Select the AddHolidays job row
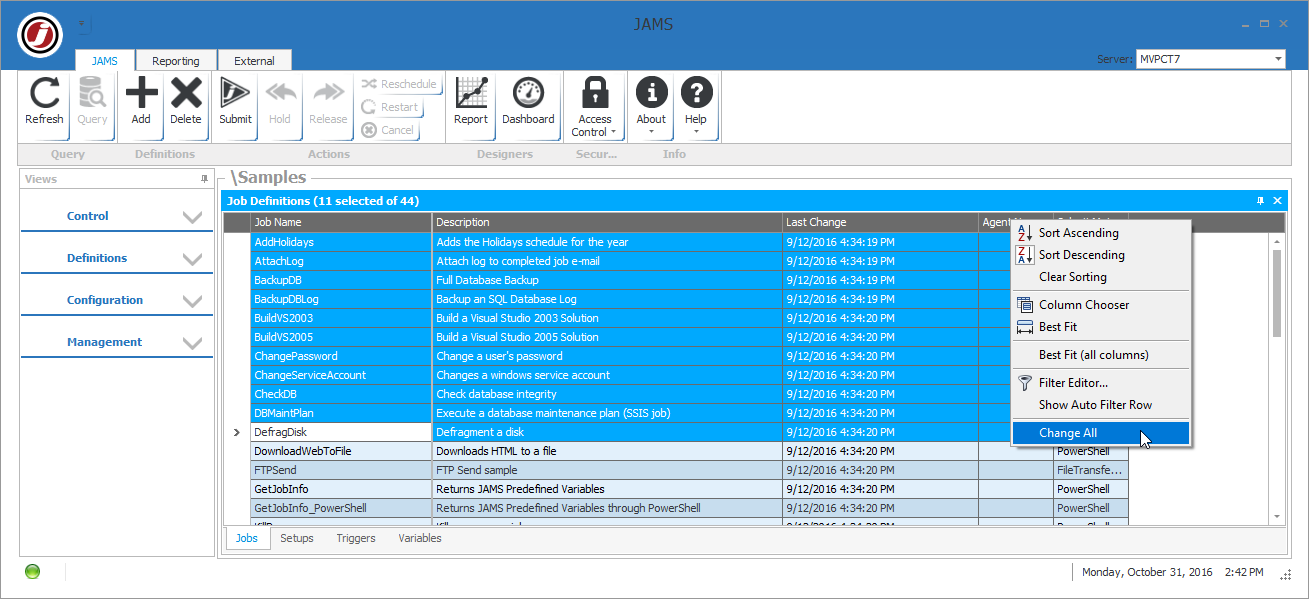Image resolution: width=1309 pixels, height=599 pixels. point(689,242)
